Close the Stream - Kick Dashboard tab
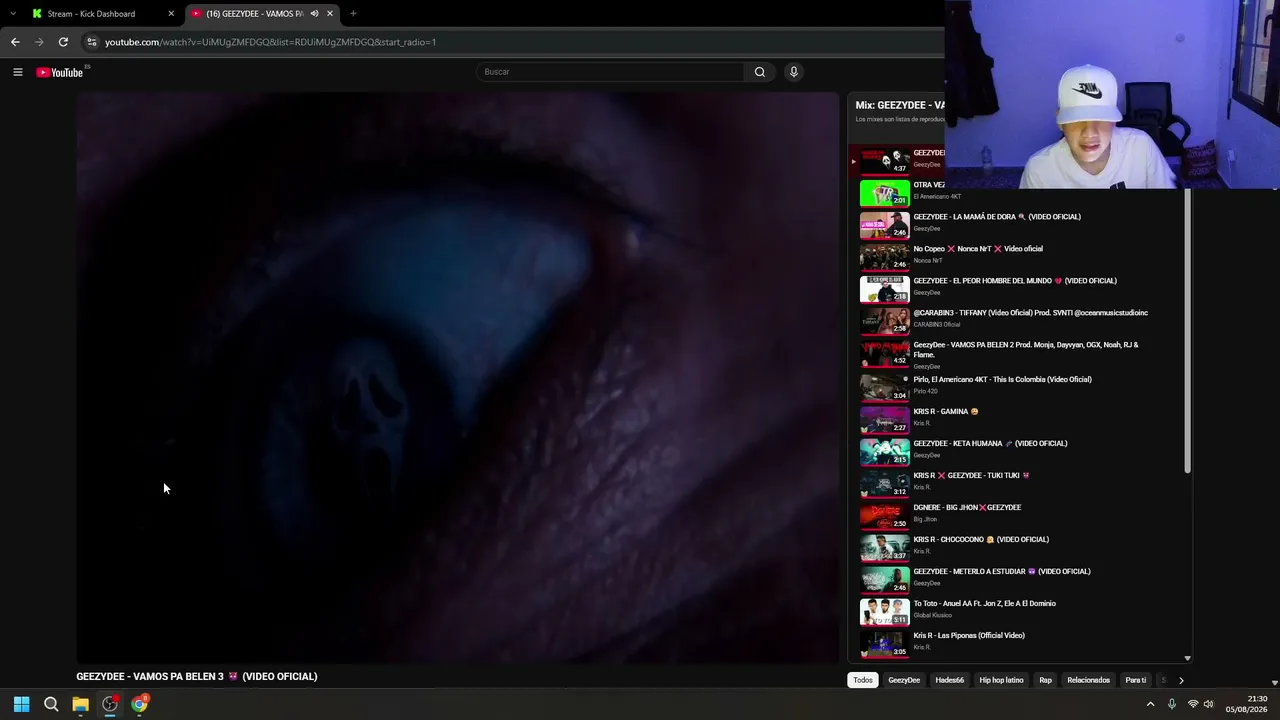The image size is (1280, 720). [171, 14]
